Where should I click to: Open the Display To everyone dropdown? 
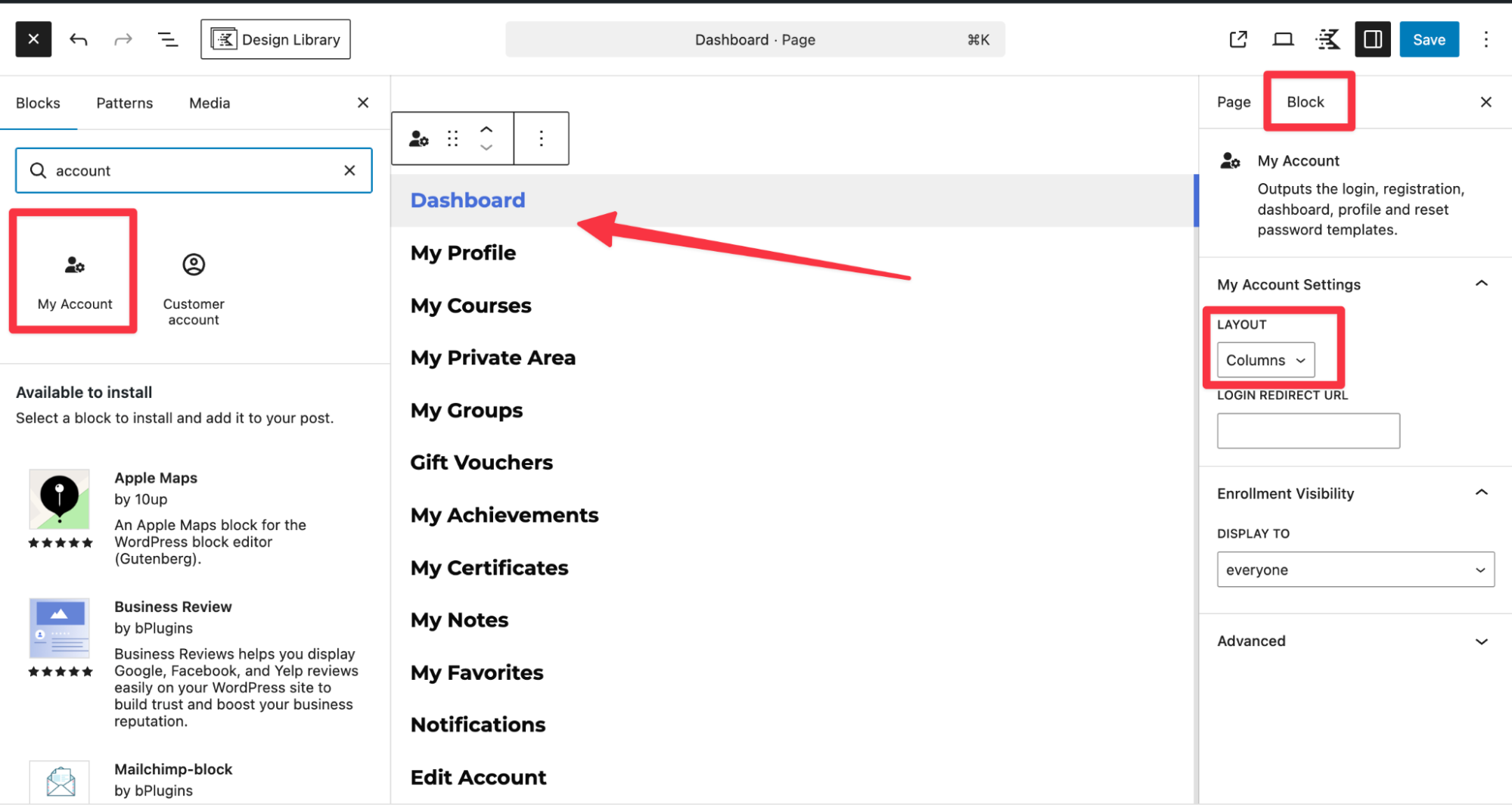coord(1354,570)
